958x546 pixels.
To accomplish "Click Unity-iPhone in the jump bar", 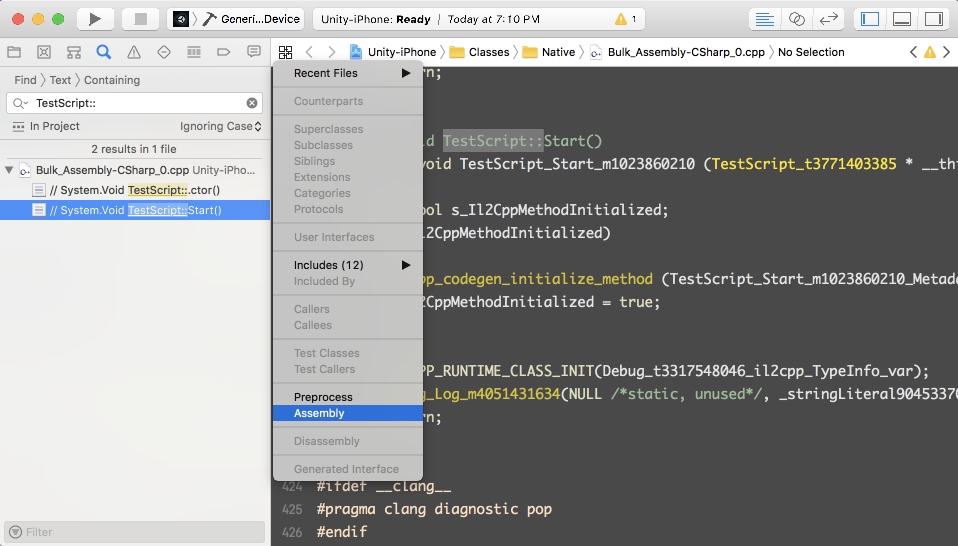I will 393,52.
